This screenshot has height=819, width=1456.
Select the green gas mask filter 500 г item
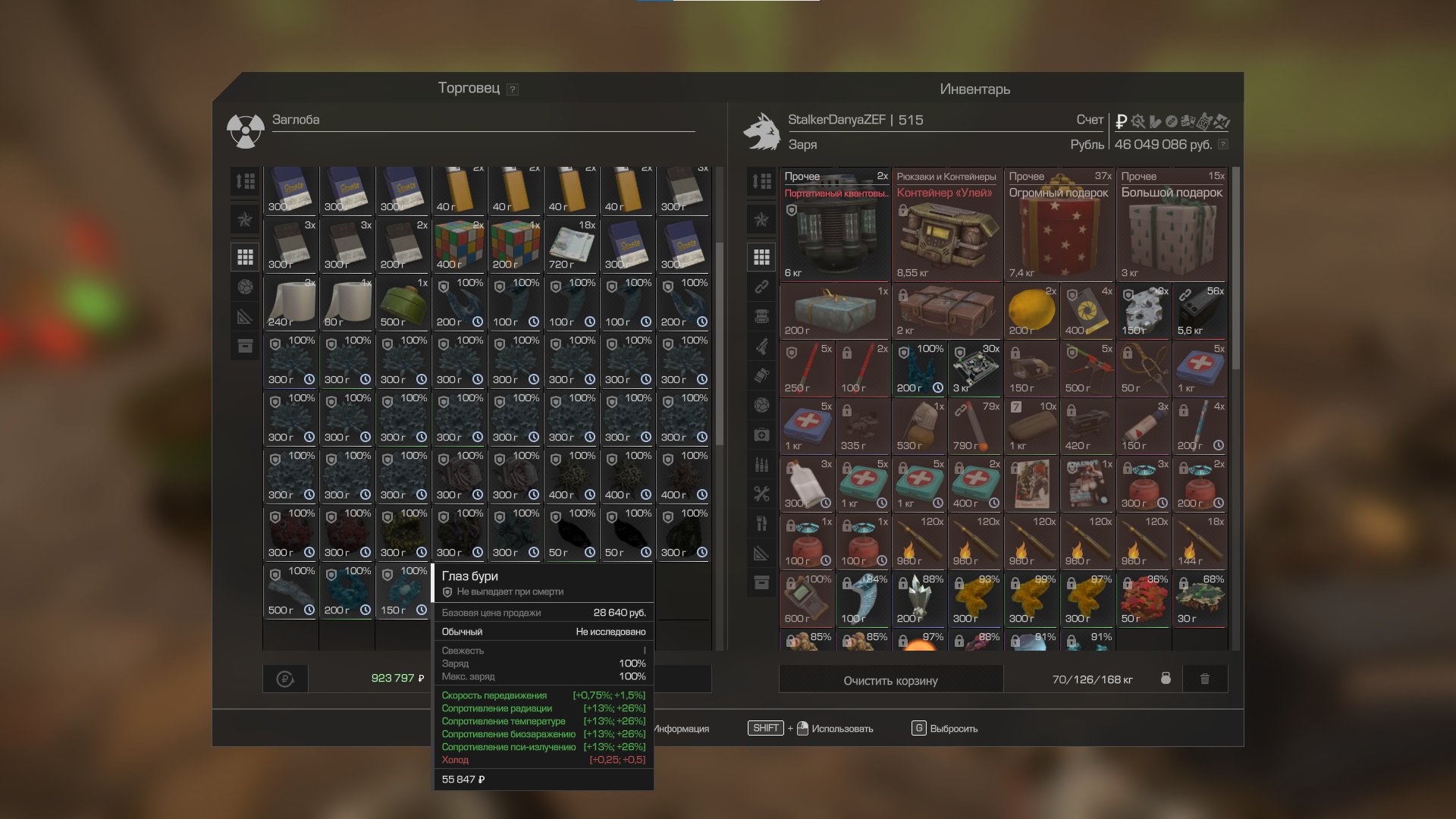pyautogui.click(x=403, y=303)
